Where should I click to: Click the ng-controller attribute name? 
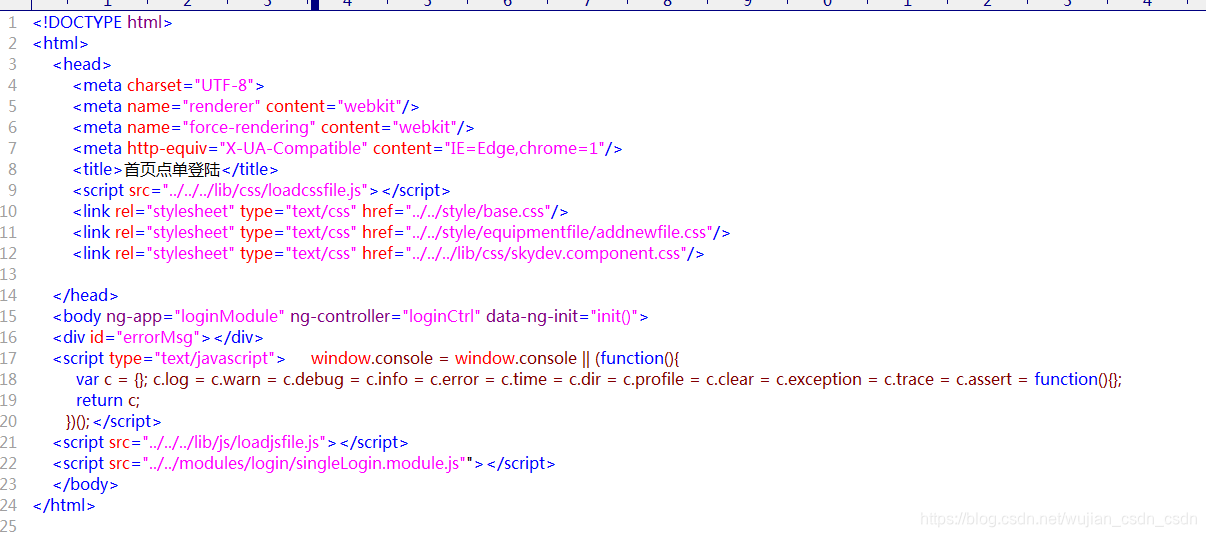coord(341,316)
